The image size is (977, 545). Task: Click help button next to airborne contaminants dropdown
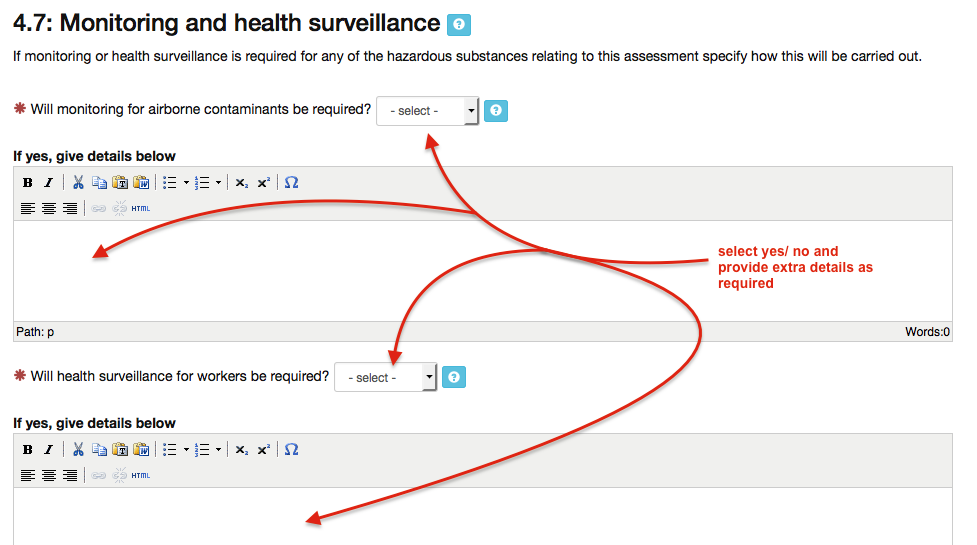(496, 111)
